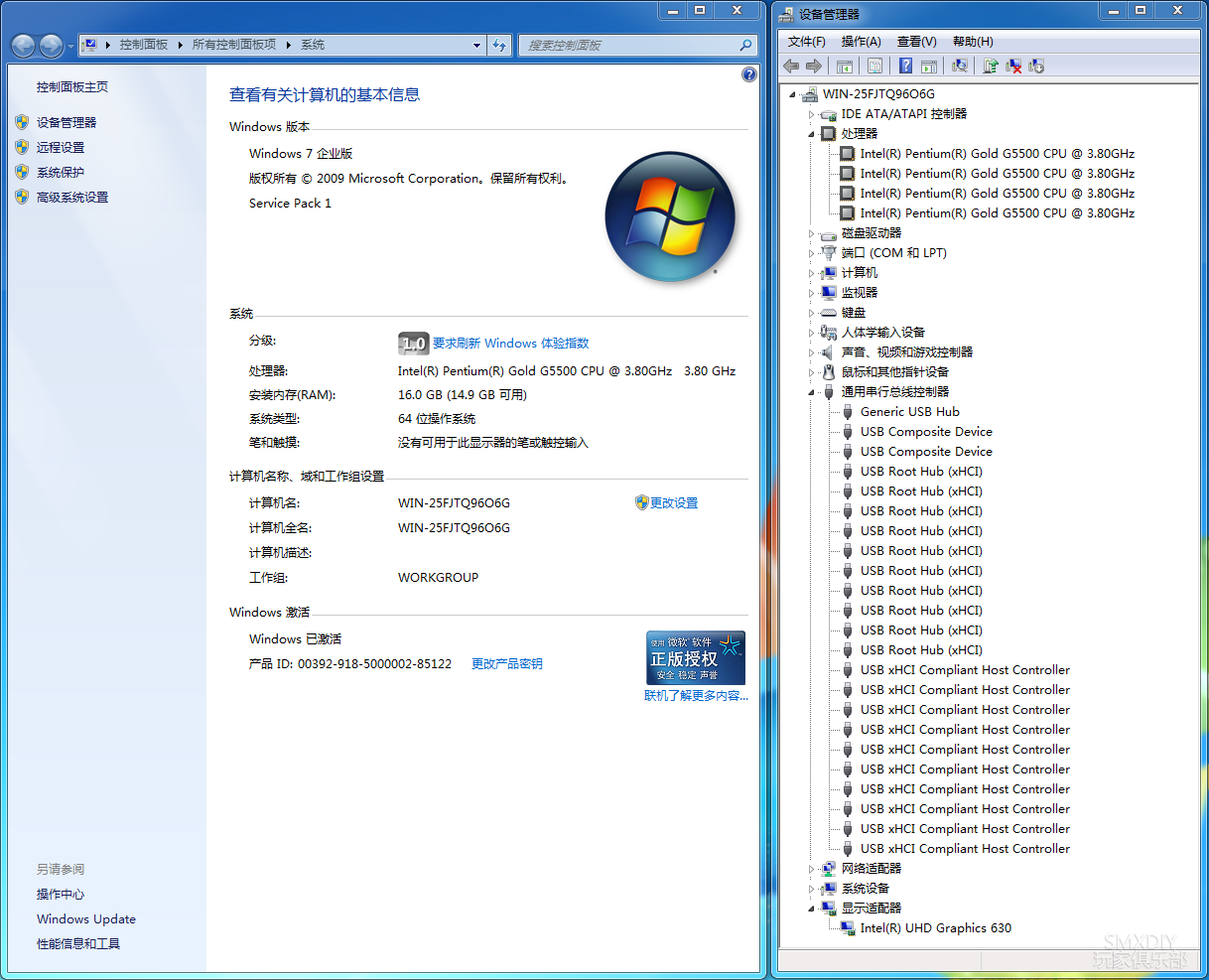Open 远程设置 link

point(61,147)
